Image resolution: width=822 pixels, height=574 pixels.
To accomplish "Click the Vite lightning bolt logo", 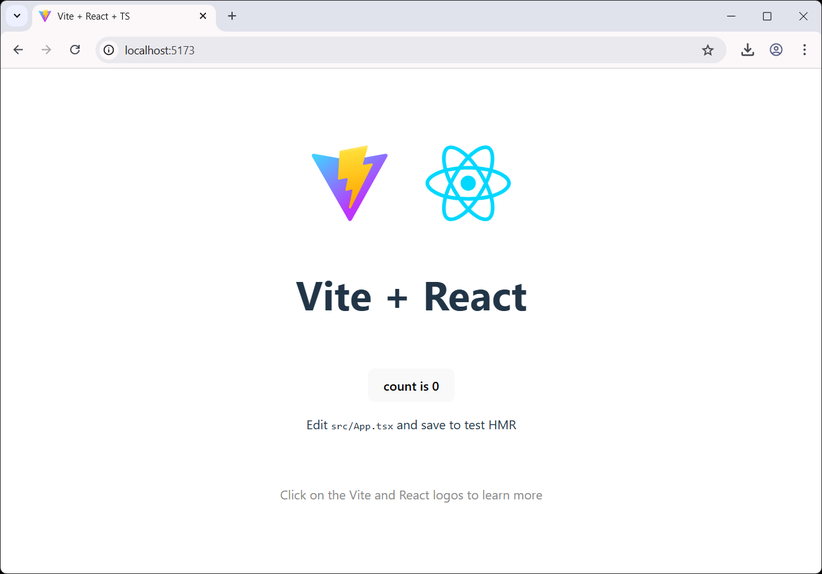I will pyautogui.click(x=350, y=183).
